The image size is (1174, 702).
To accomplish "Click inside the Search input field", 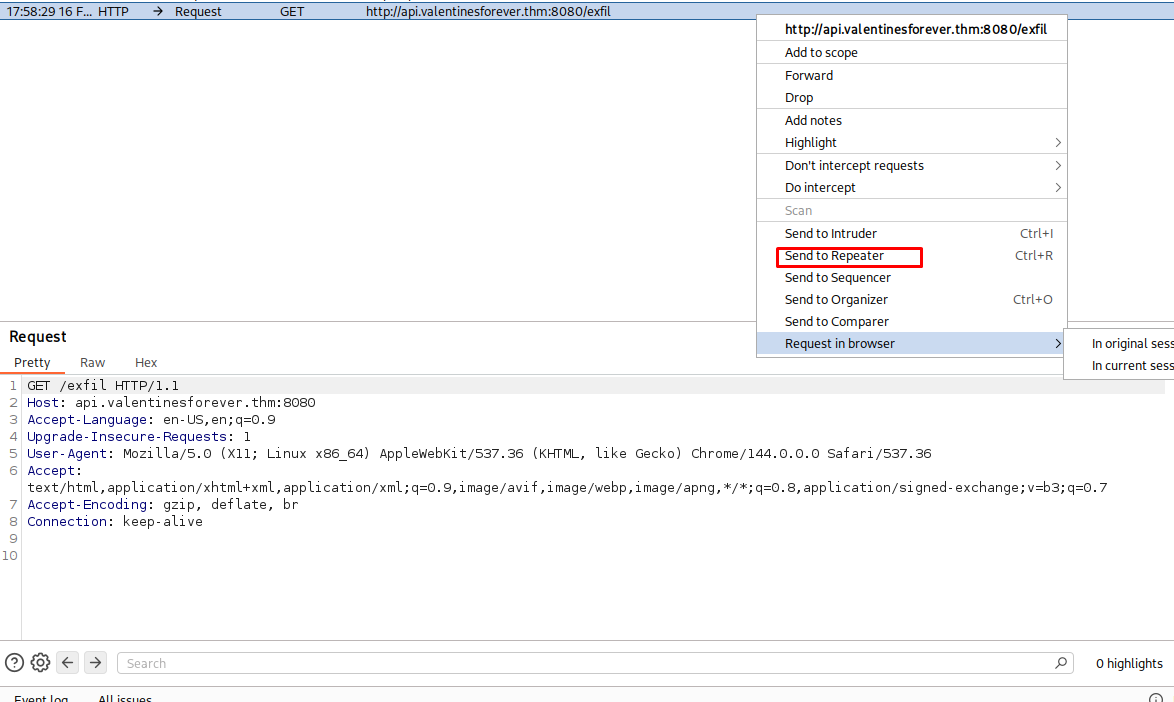I will click(x=580, y=663).
